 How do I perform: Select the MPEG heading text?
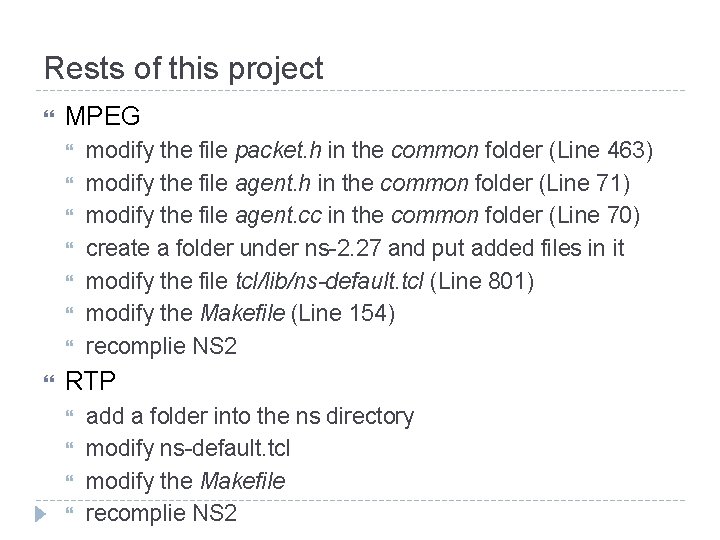[102, 117]
